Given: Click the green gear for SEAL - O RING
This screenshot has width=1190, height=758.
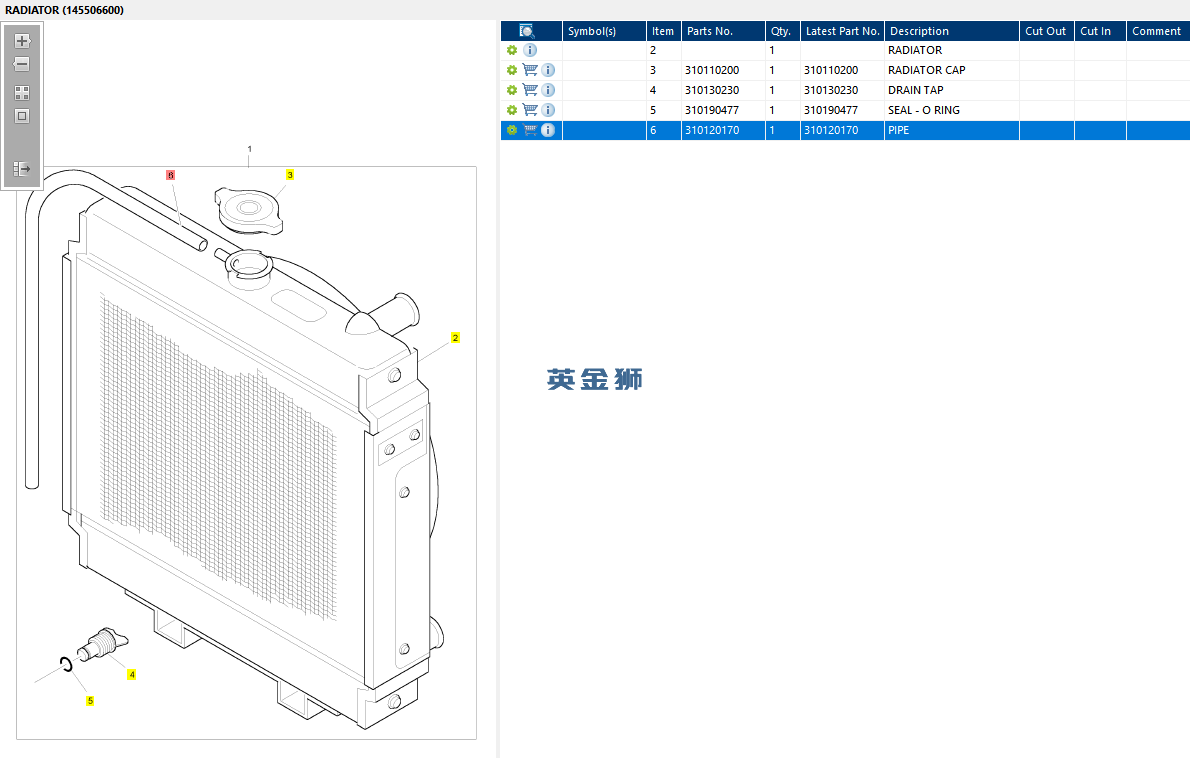Looking at the screenshot, I should (512, 110).
